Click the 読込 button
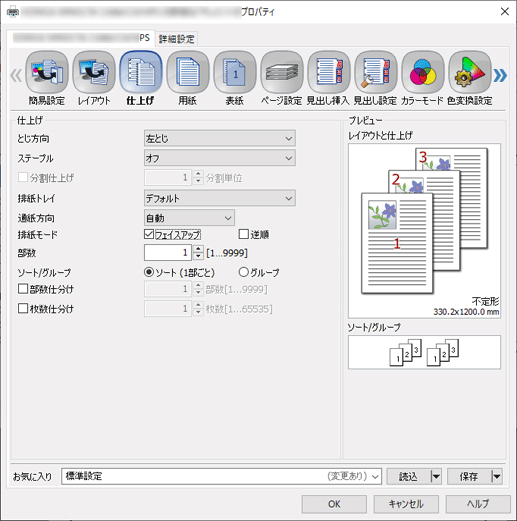 [409, 476]
